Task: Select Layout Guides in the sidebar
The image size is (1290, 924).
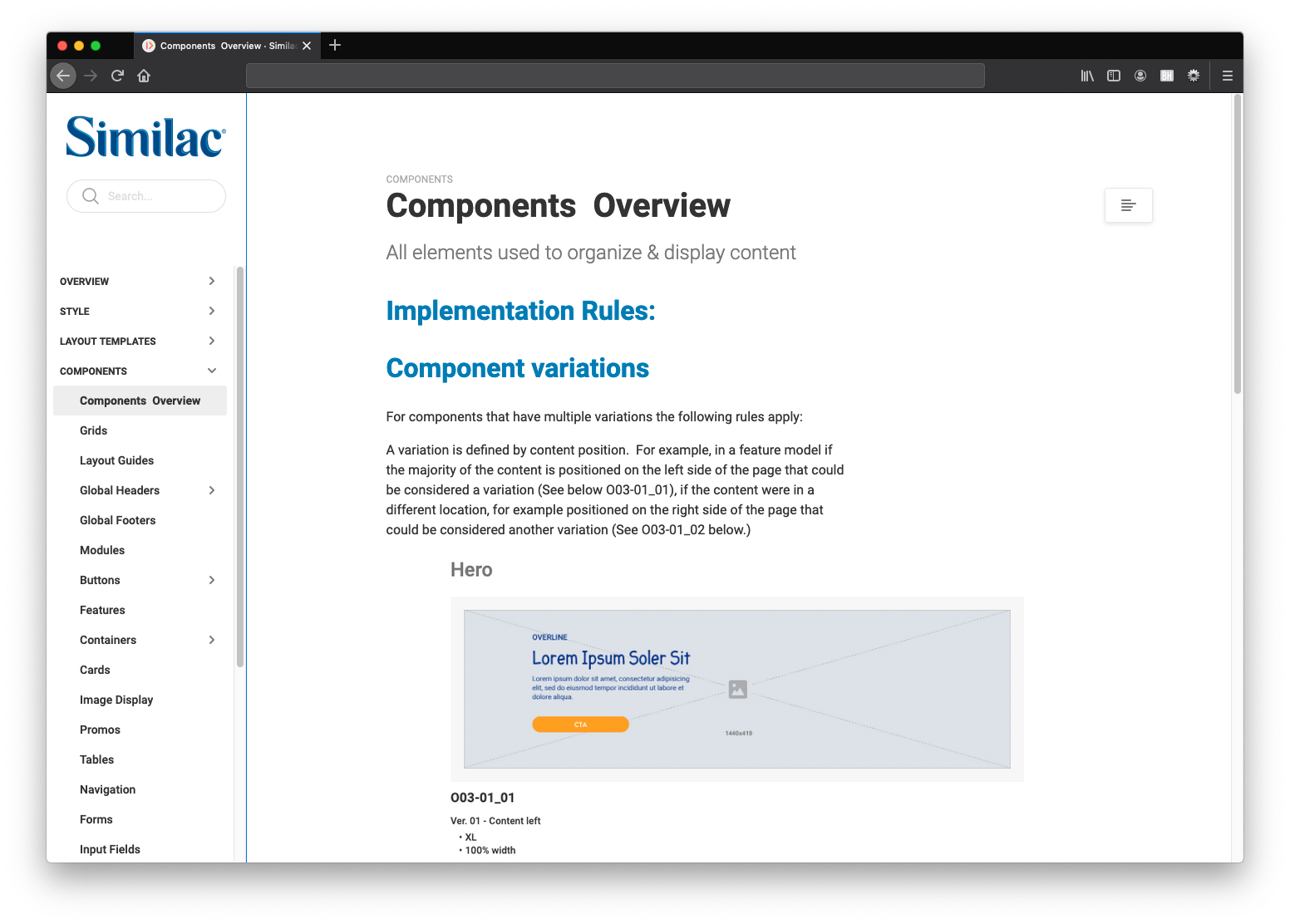Action: (116, 460)
